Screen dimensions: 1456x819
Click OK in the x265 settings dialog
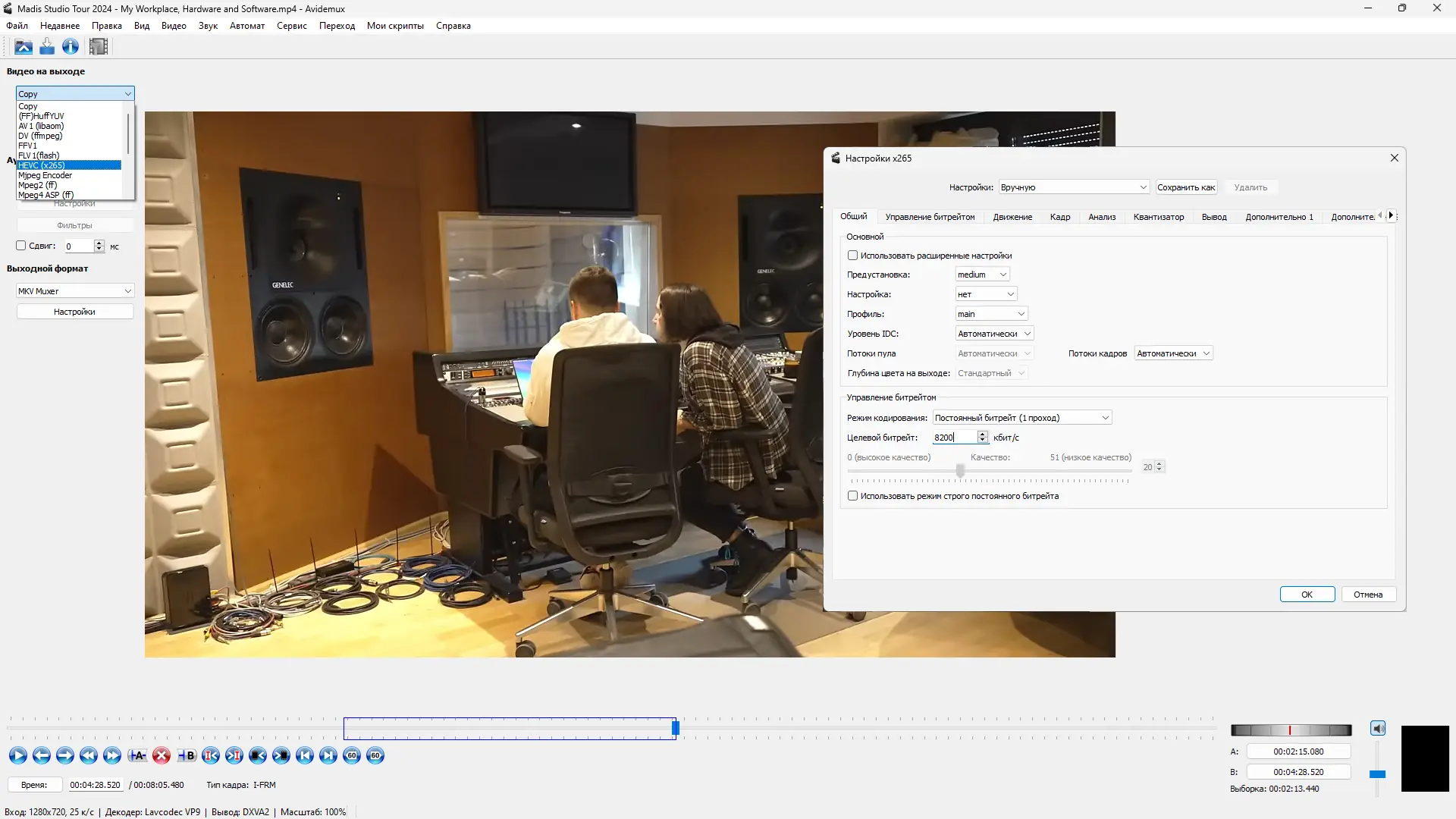[1307, 595]
